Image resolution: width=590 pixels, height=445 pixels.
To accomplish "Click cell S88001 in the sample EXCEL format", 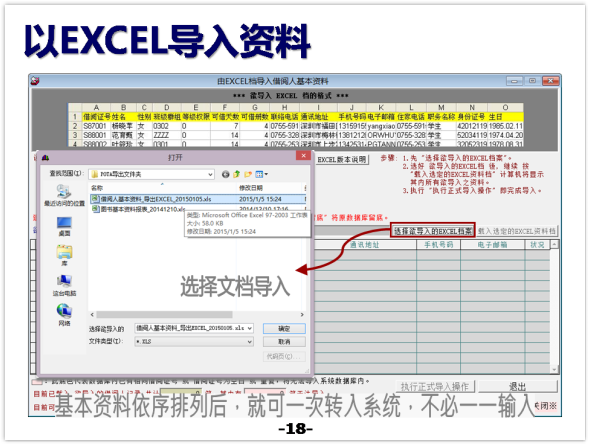I will tap(95, 135).
